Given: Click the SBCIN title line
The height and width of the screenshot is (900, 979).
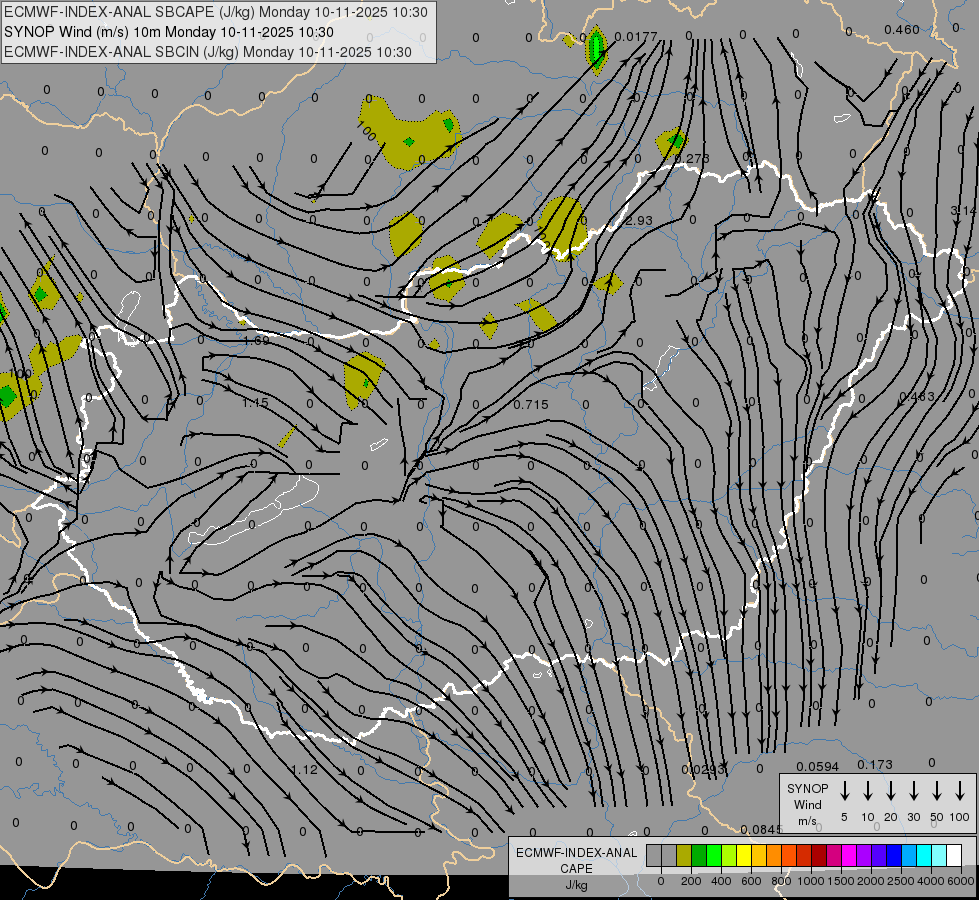Looking at the screenshot, I should tap(208, 52).
